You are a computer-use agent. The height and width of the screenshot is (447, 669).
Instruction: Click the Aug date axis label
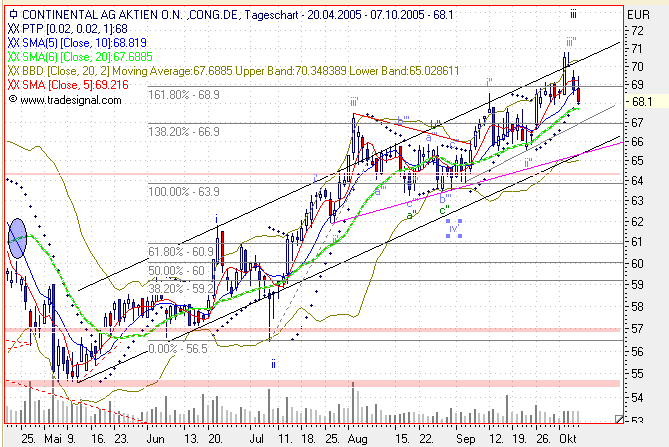(x=358, y=438)
